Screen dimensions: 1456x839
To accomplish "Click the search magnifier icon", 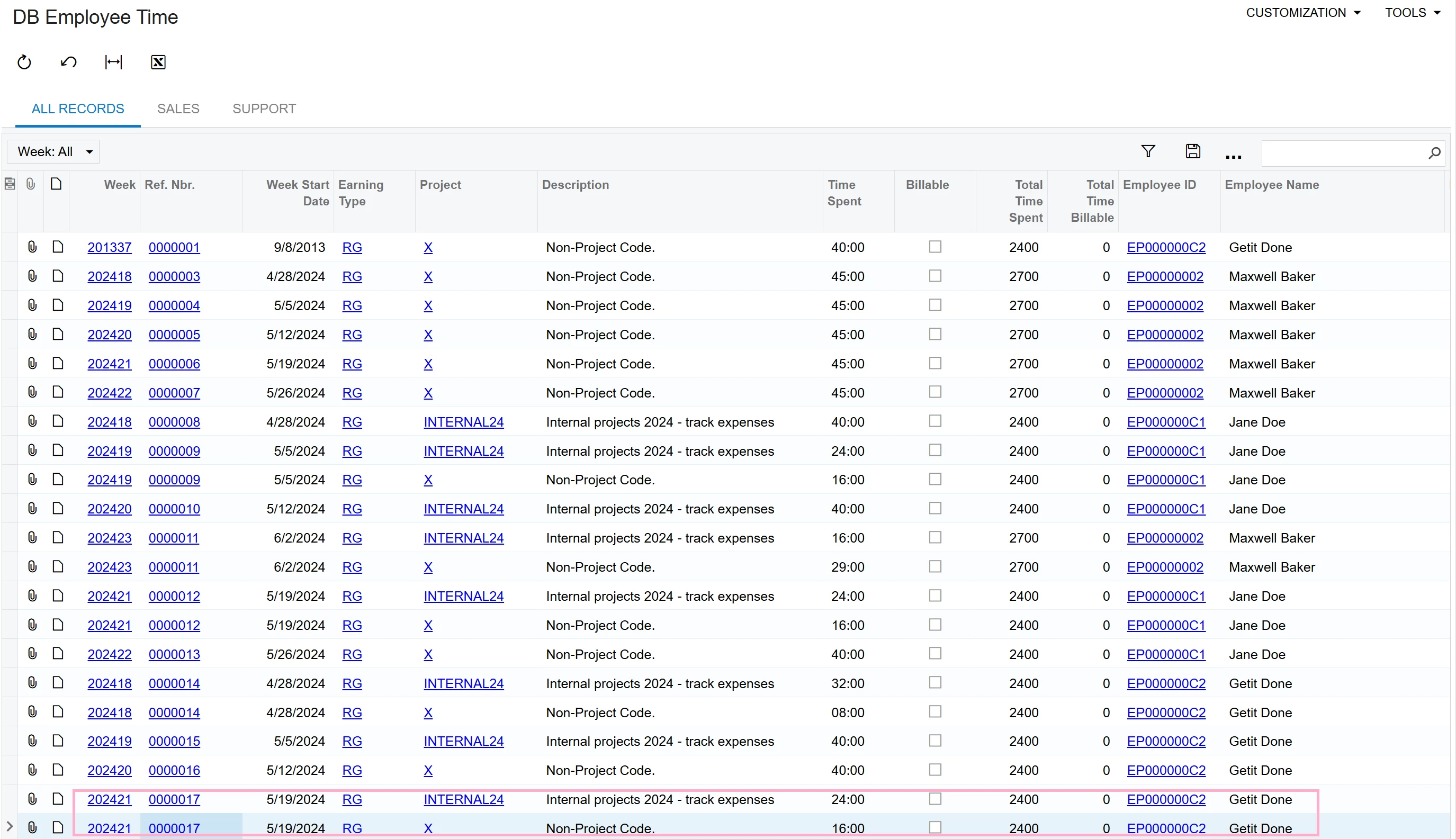I will point(1434,152).
